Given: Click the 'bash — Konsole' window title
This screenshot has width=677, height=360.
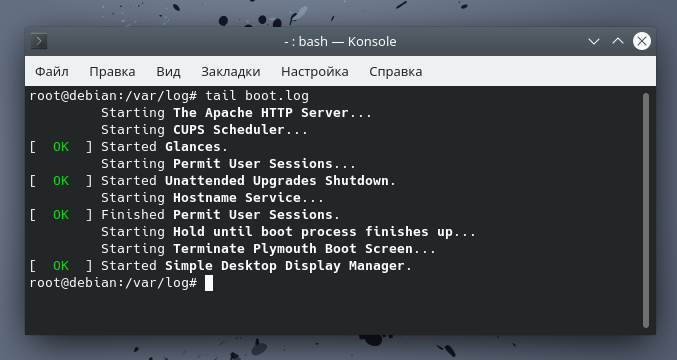Looking at the screenshot, I should (340, 41).
